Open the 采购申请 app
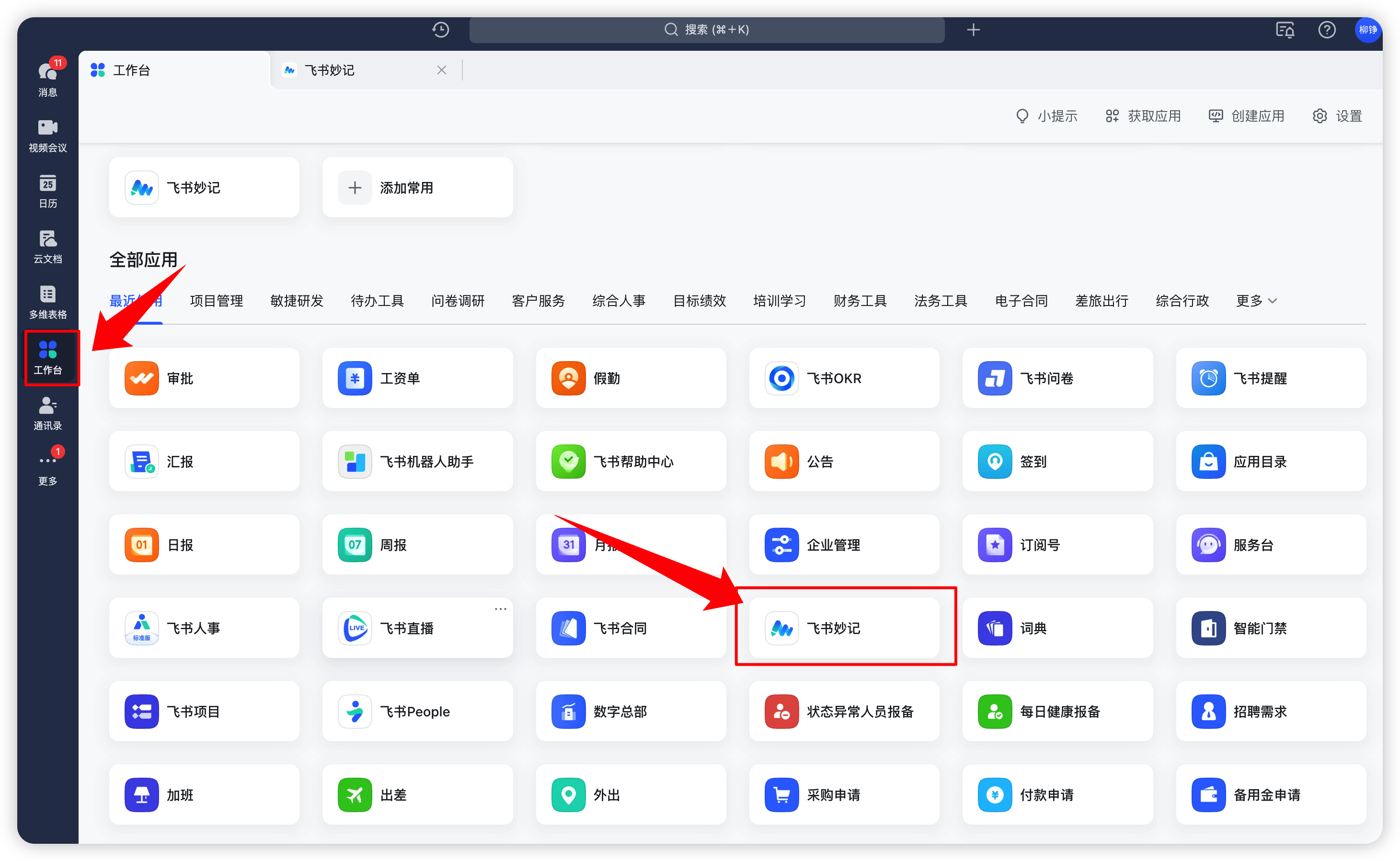 844,794
